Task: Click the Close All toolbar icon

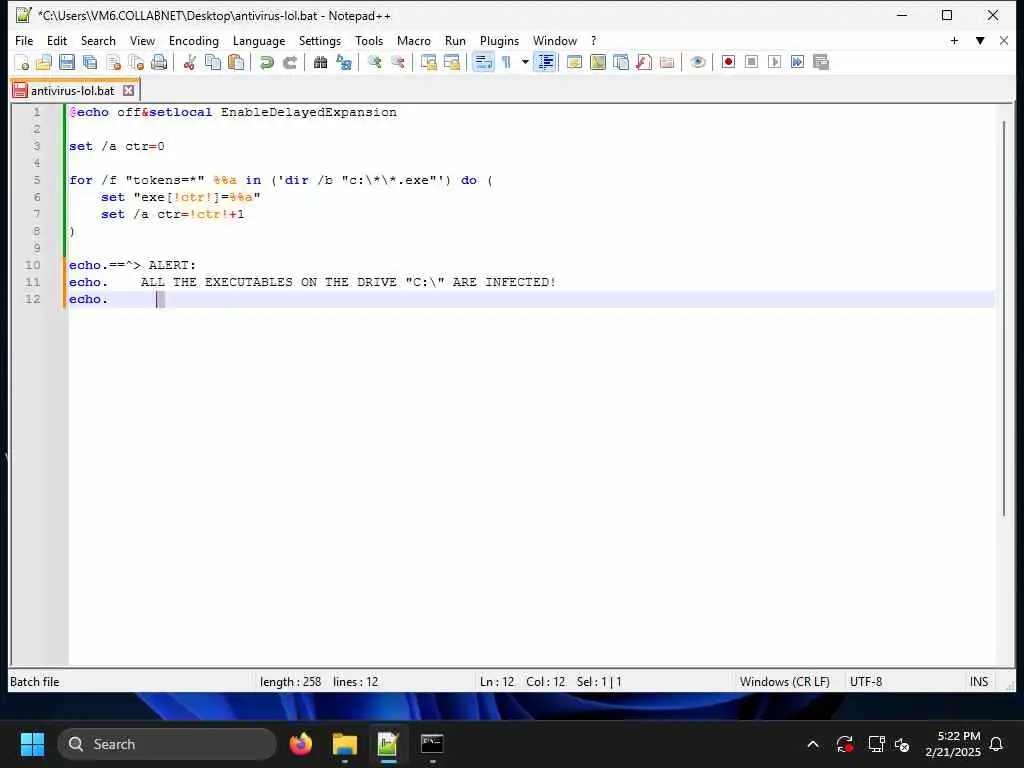Action: pos(136,63)
